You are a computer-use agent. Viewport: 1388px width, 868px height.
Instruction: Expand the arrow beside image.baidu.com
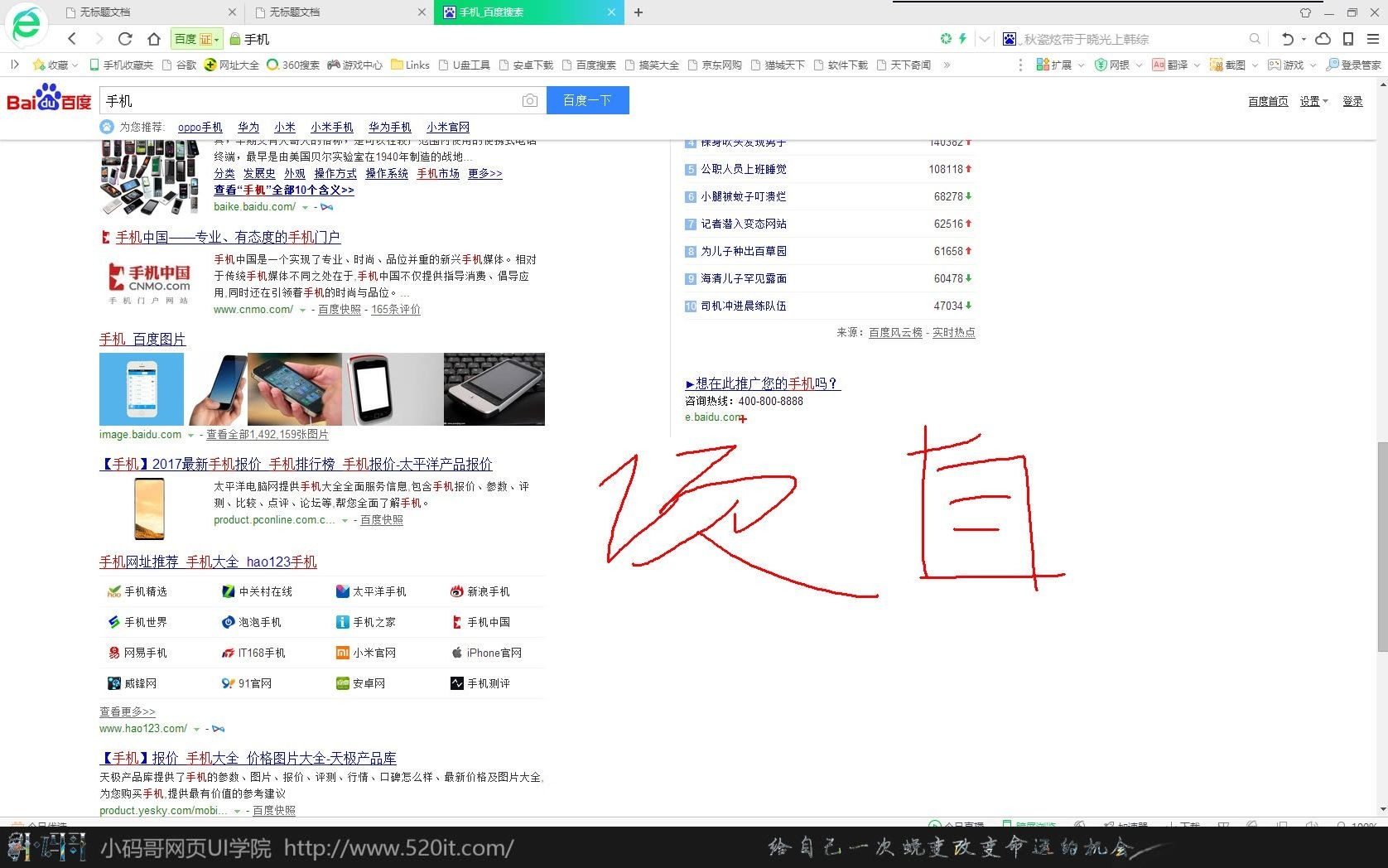(x=190, y=435)
